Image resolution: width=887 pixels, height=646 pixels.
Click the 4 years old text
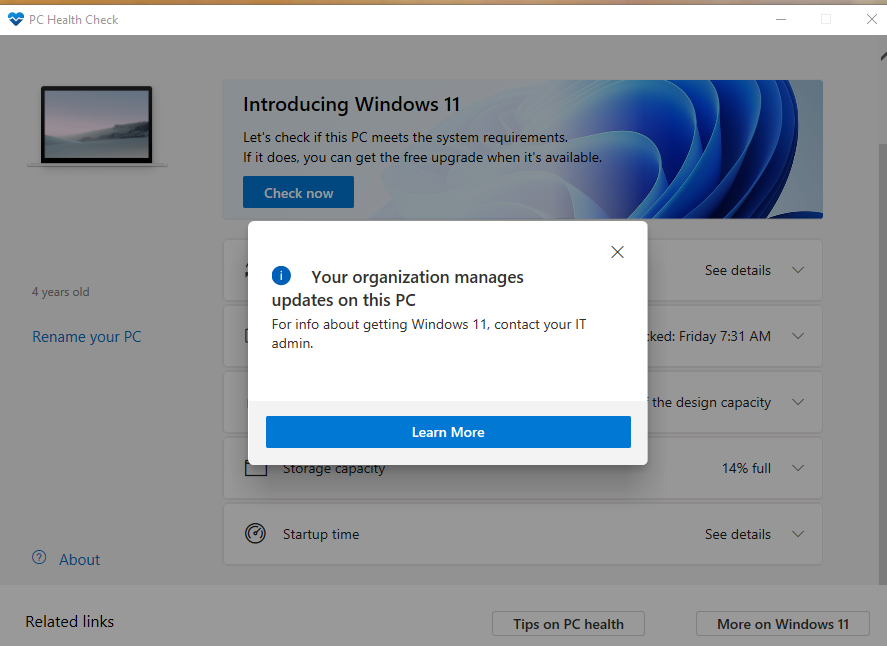61,292
